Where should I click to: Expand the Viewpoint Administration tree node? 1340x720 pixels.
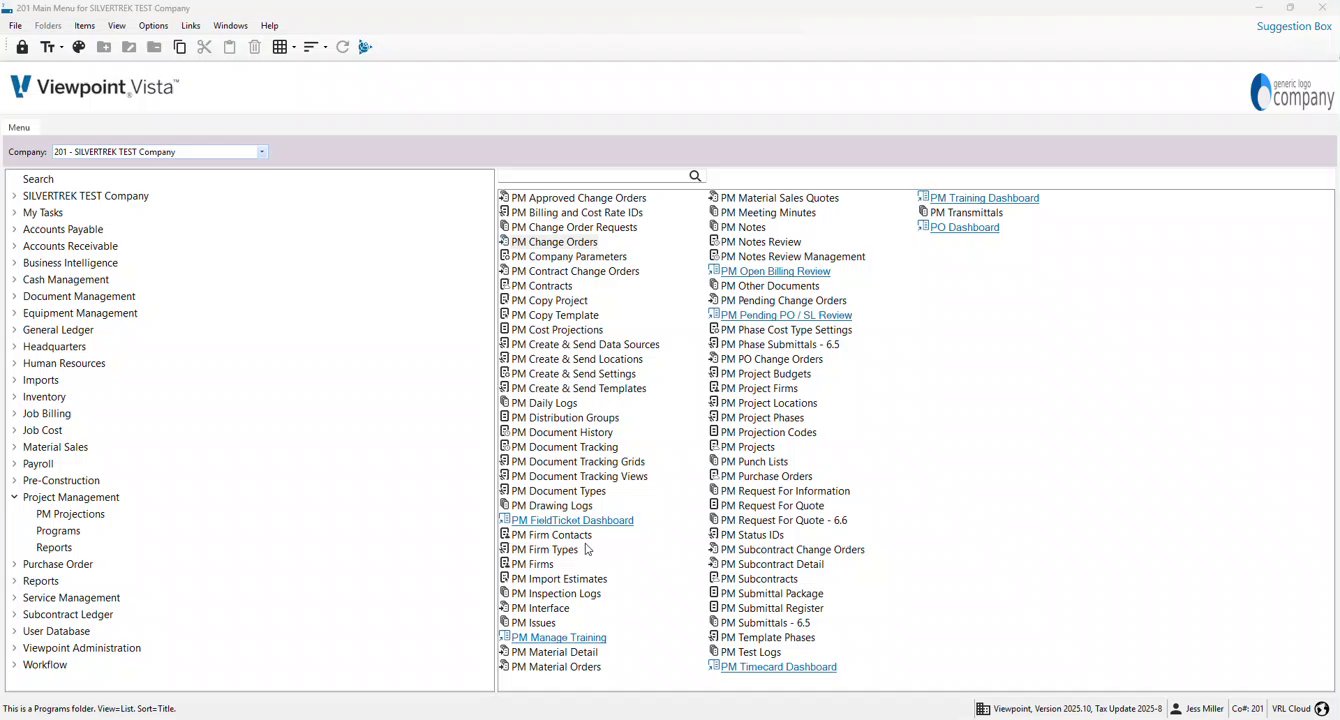coord(14,648)
